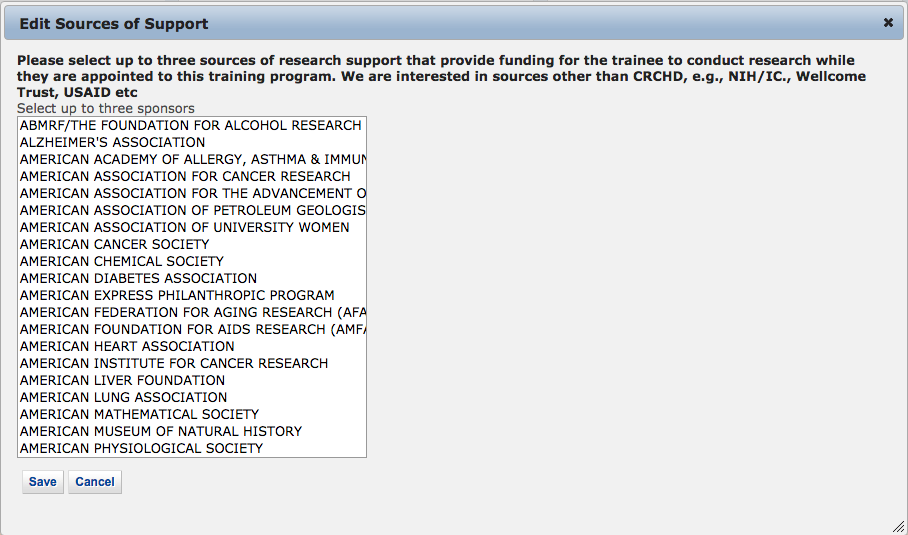Select American Lung Association option
908x535 pixels.
tap(123, 397)
